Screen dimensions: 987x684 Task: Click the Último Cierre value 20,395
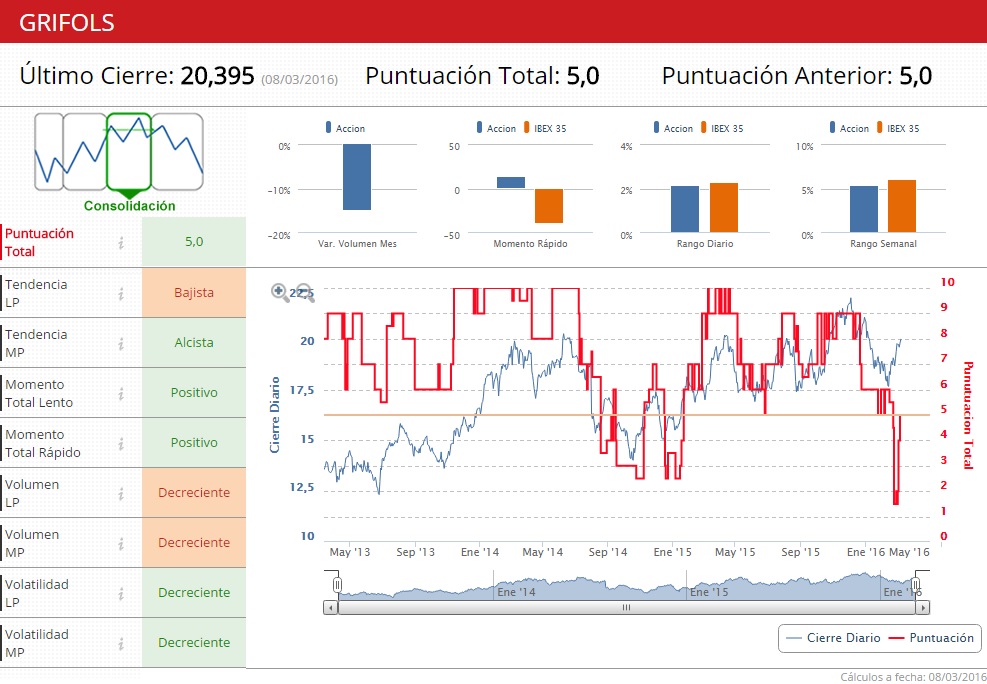tap(217, 76)
